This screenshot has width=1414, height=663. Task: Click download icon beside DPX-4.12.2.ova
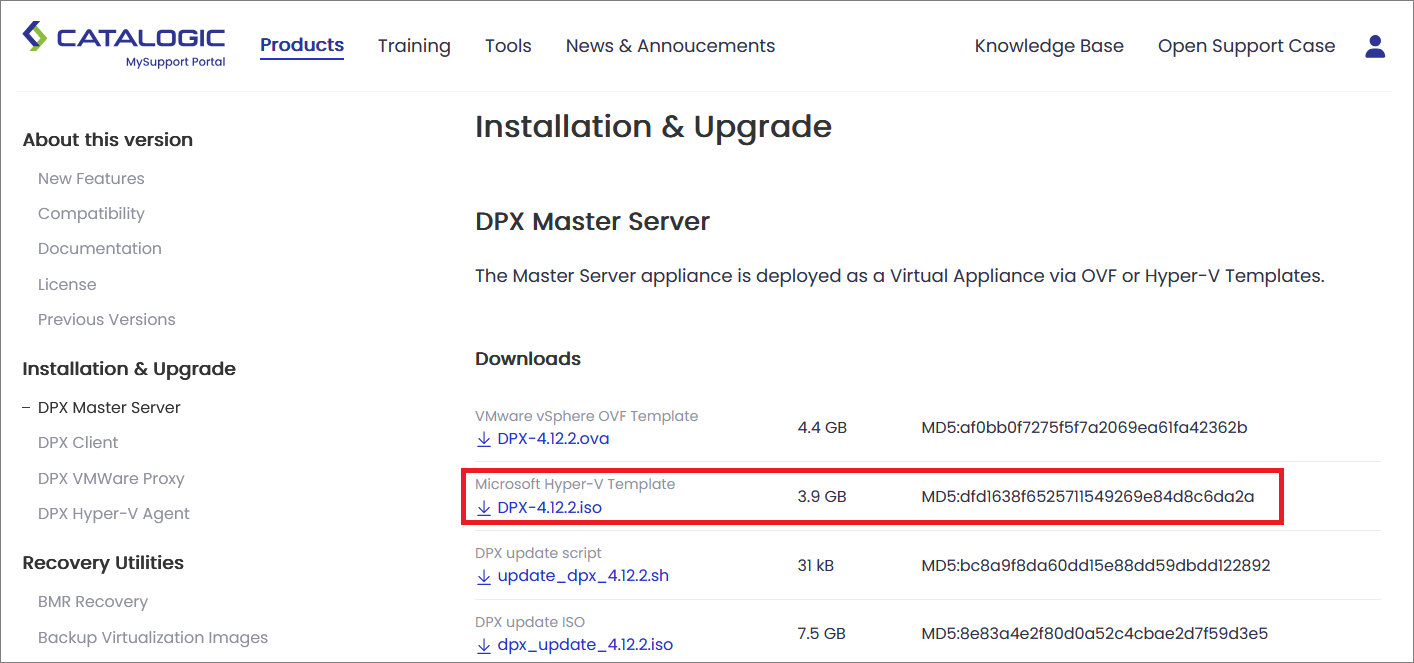(484, 439)
